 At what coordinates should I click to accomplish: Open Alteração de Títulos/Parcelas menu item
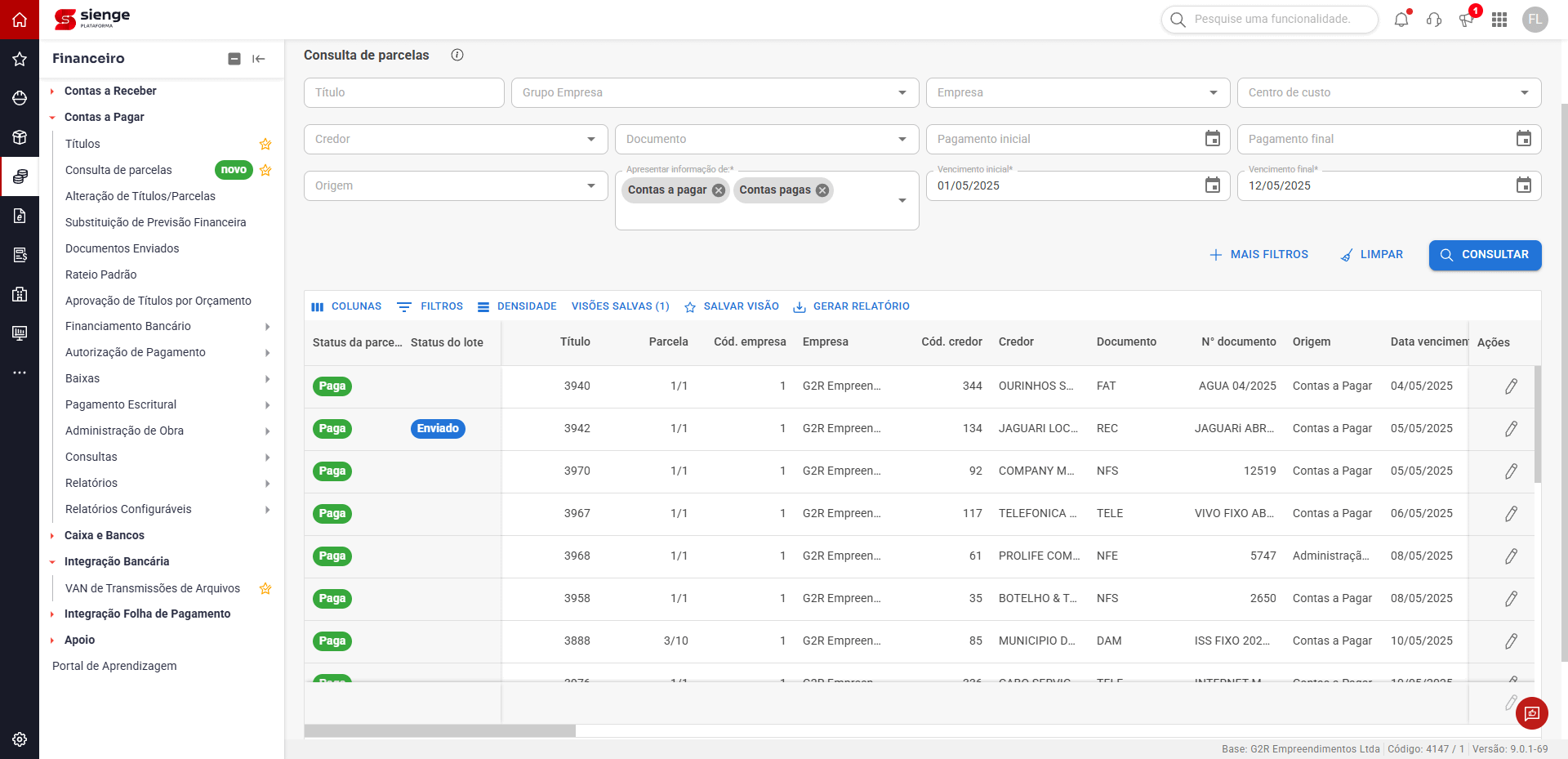point(140,196)
